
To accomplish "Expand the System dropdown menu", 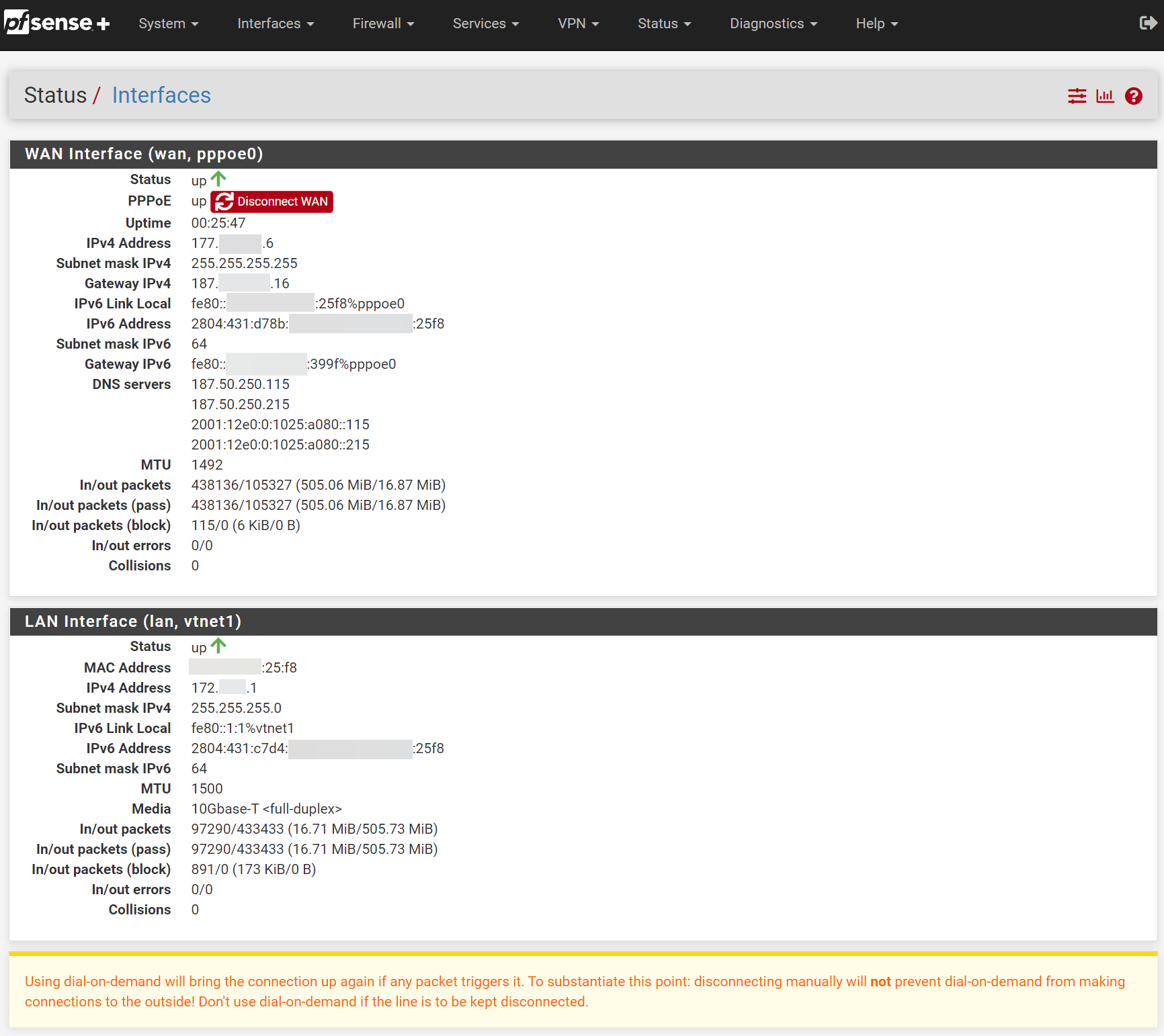I will (168, 24).
